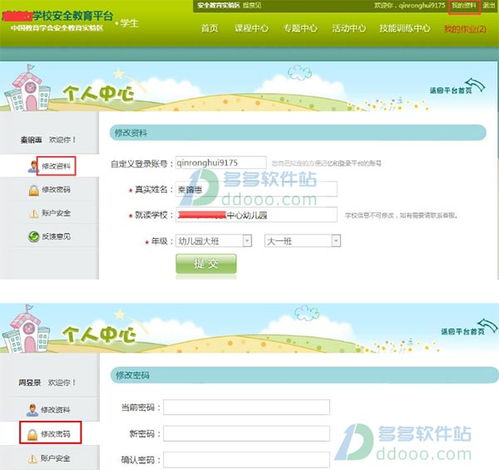Open the 我的资料 link in top bar
499x470 pixels.
464,6
